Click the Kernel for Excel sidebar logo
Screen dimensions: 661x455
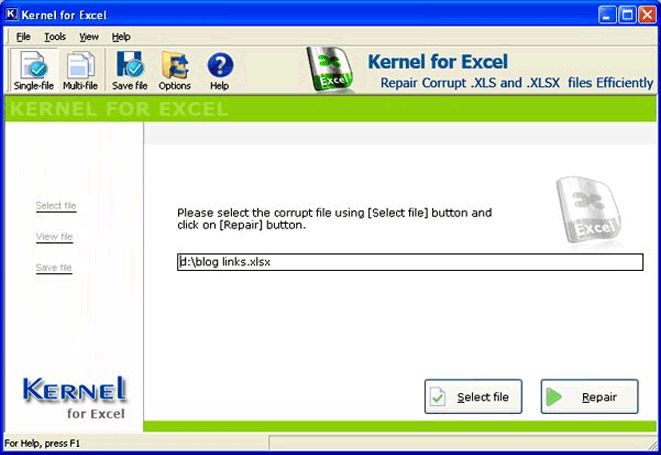pyautogui.click(x=74, y=394)
